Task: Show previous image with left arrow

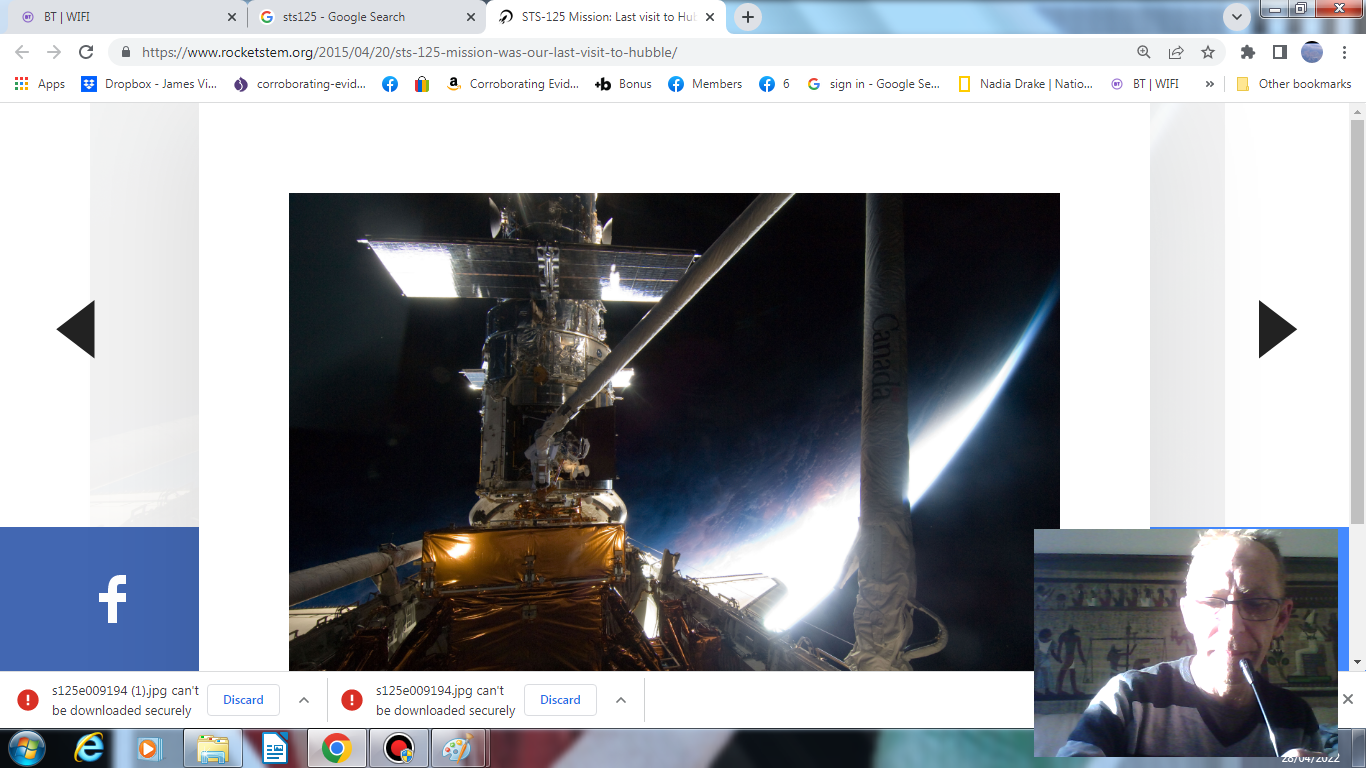Action: point(76,329)
